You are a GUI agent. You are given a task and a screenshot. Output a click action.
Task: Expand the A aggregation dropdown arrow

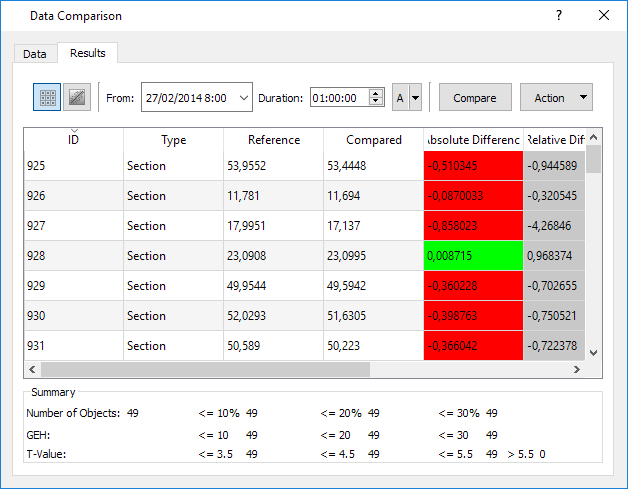(x=415, y=98)
